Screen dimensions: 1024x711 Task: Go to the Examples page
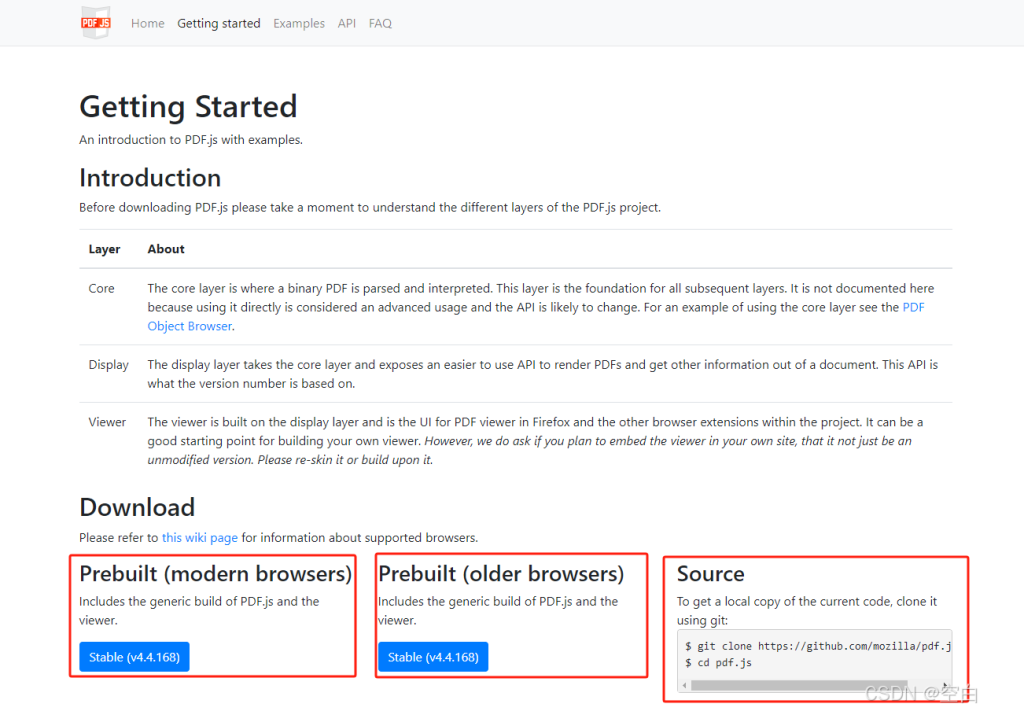(x=299, y=23)
